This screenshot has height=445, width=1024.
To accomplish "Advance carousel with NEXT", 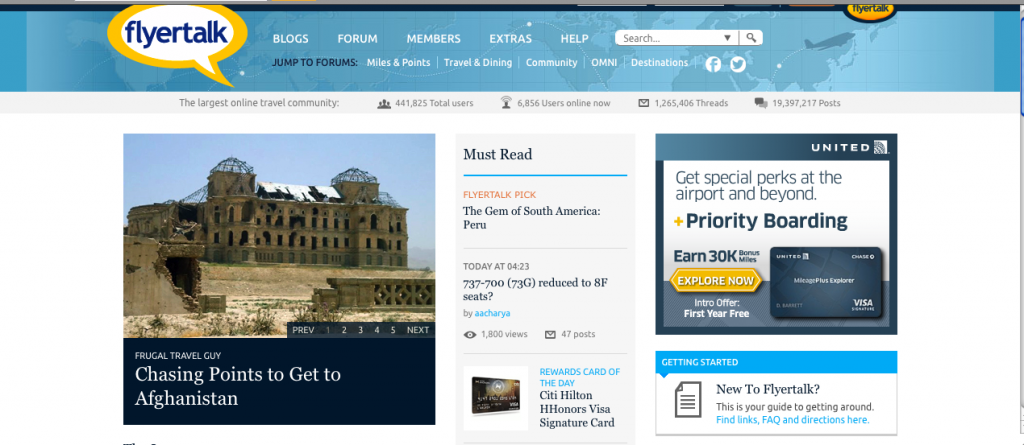I will (418, 330).
